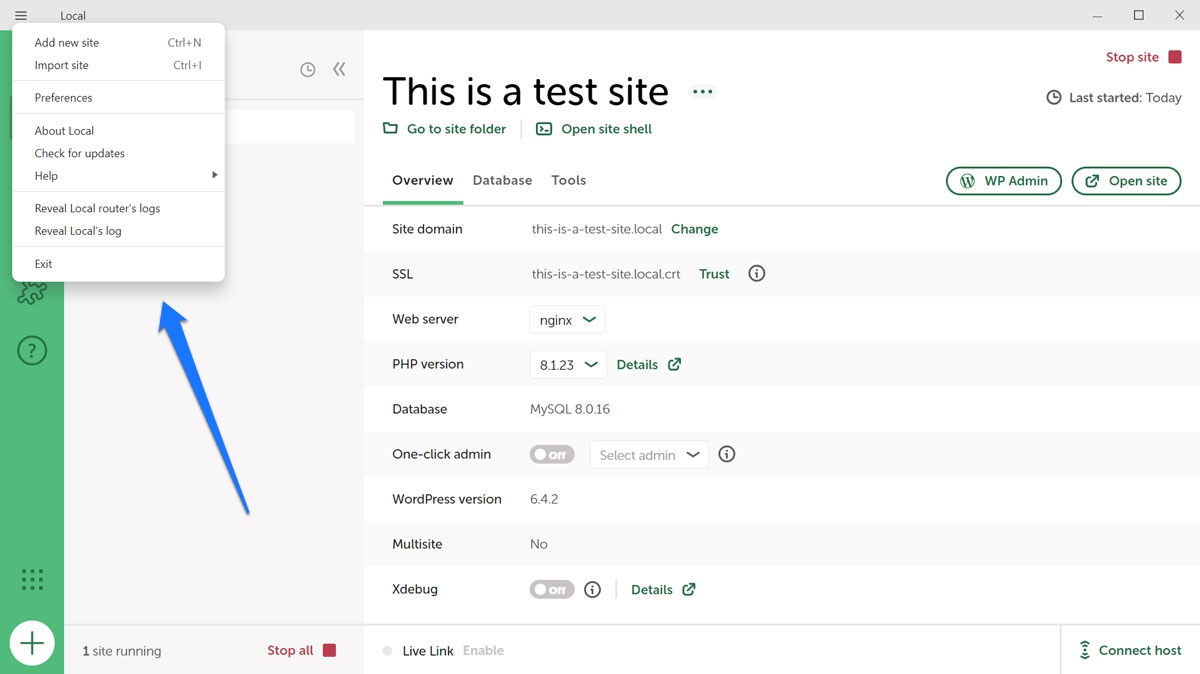
Task: Select Preferences from the menu
Action: [x=64, y=98]
